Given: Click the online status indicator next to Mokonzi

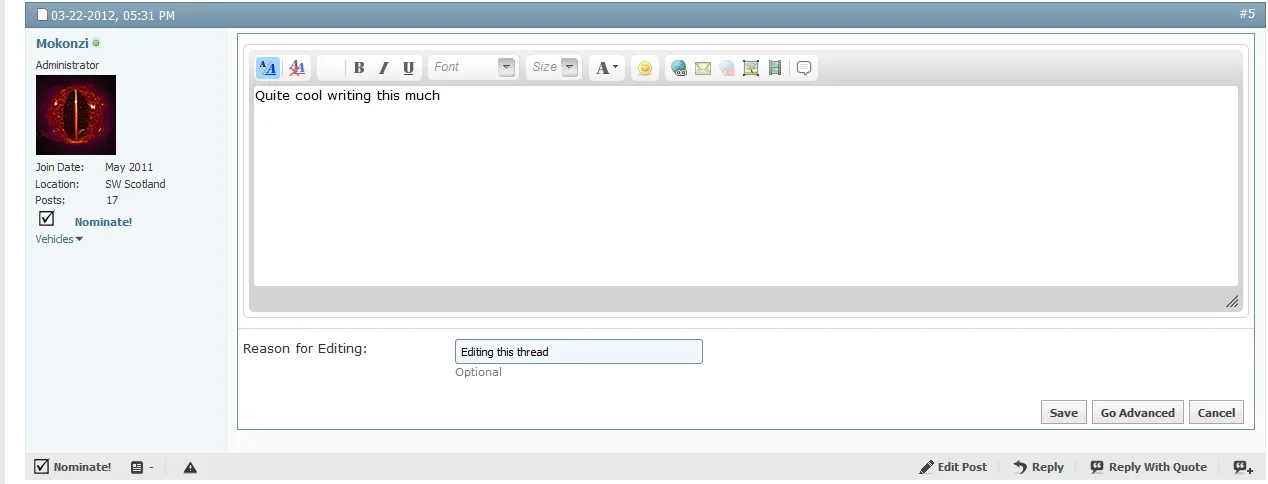Looking at the screenshot, I should [97, 43].
